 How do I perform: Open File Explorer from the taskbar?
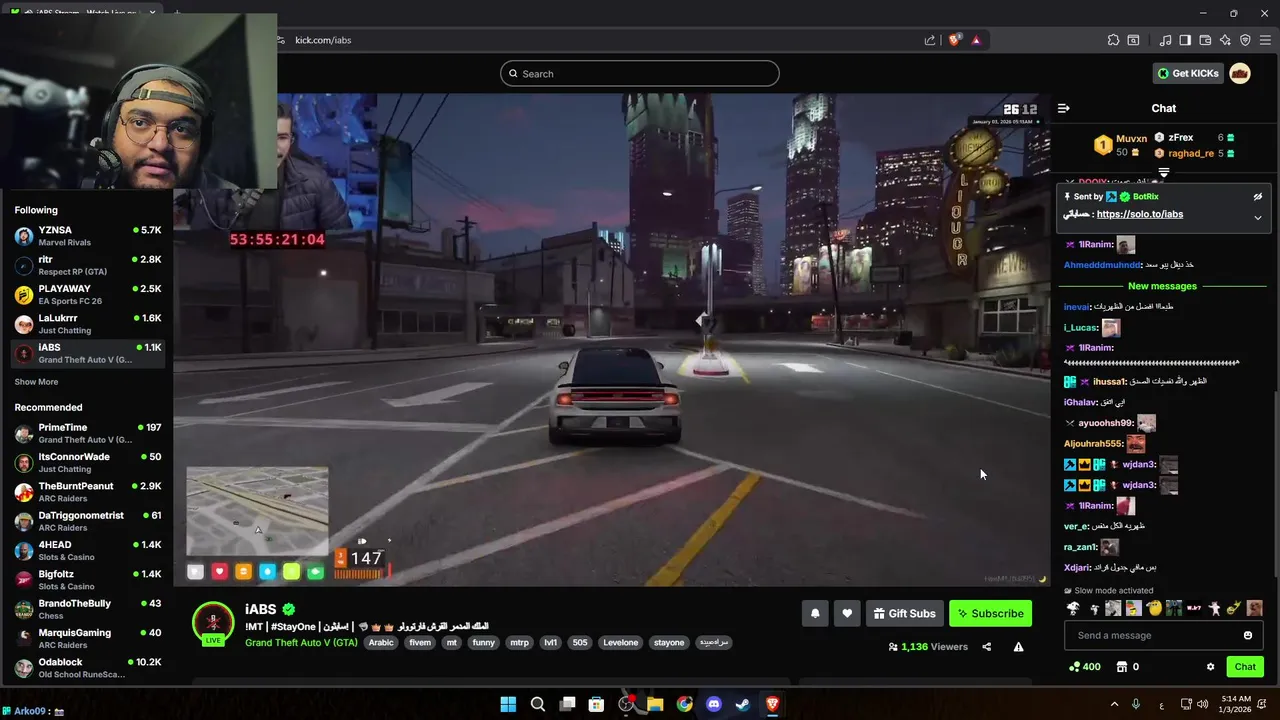point(655,704)
